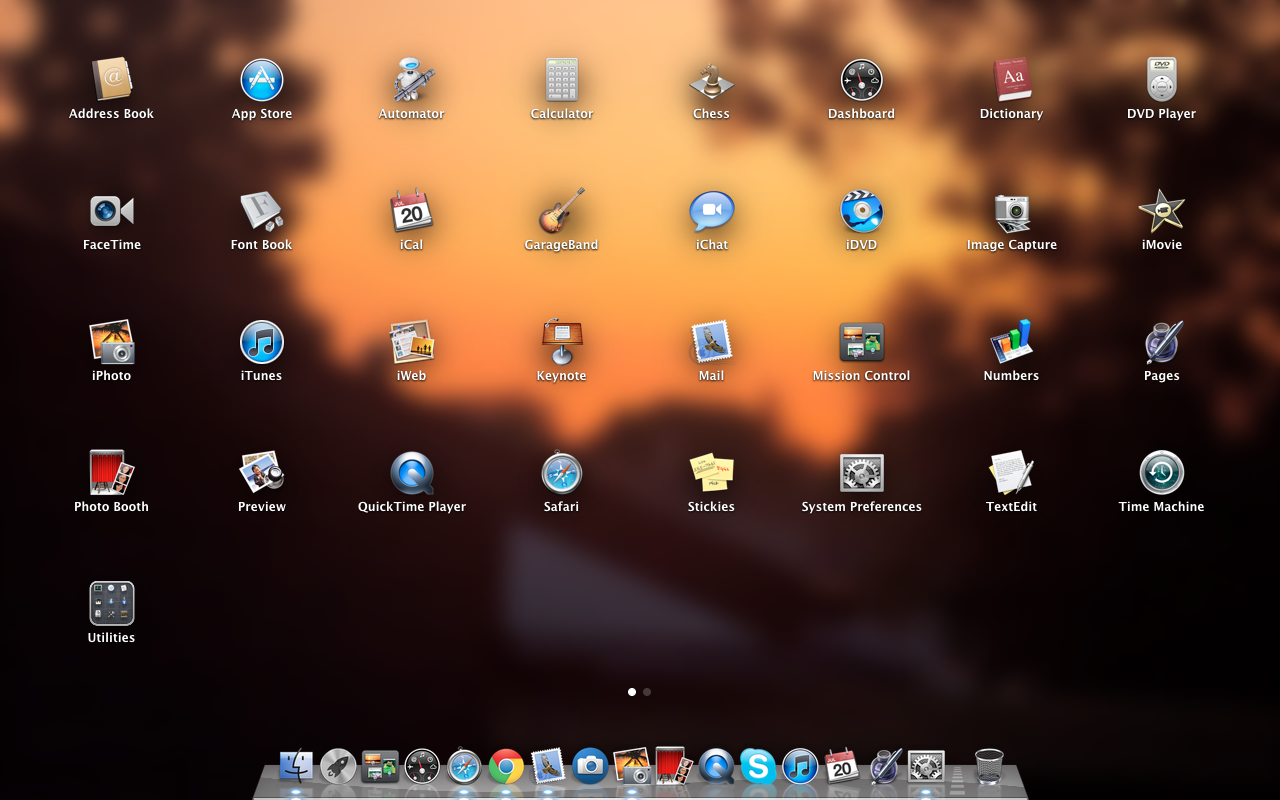Open Pages ink pen icon in the Dock

point(884,767)
